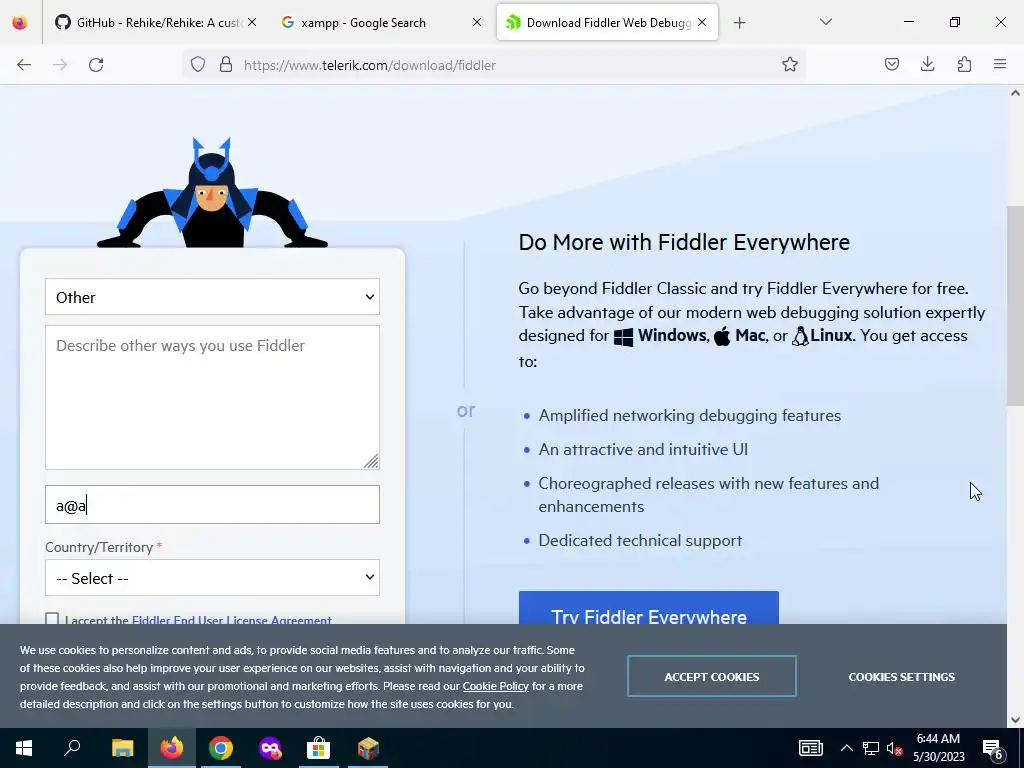Click the page vertical scrollbar thumb
1024x768 pixels.
pos(1015,307)
